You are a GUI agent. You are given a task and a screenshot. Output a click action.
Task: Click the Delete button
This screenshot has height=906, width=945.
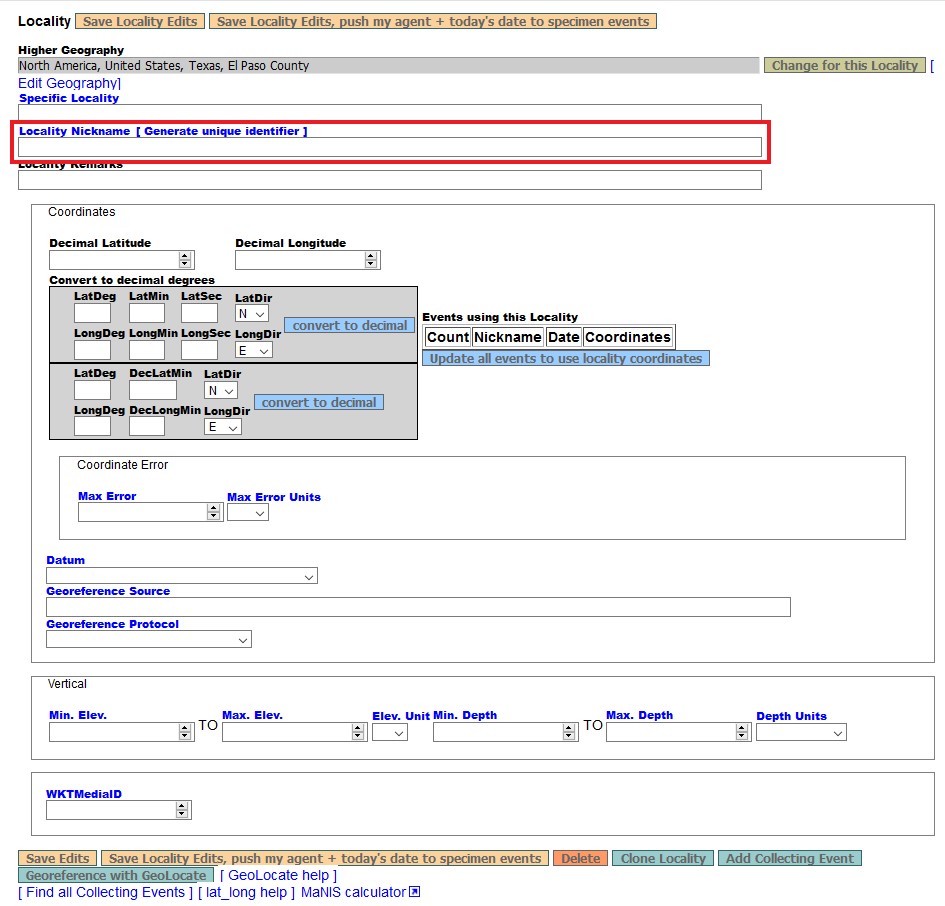pos(580,858)
